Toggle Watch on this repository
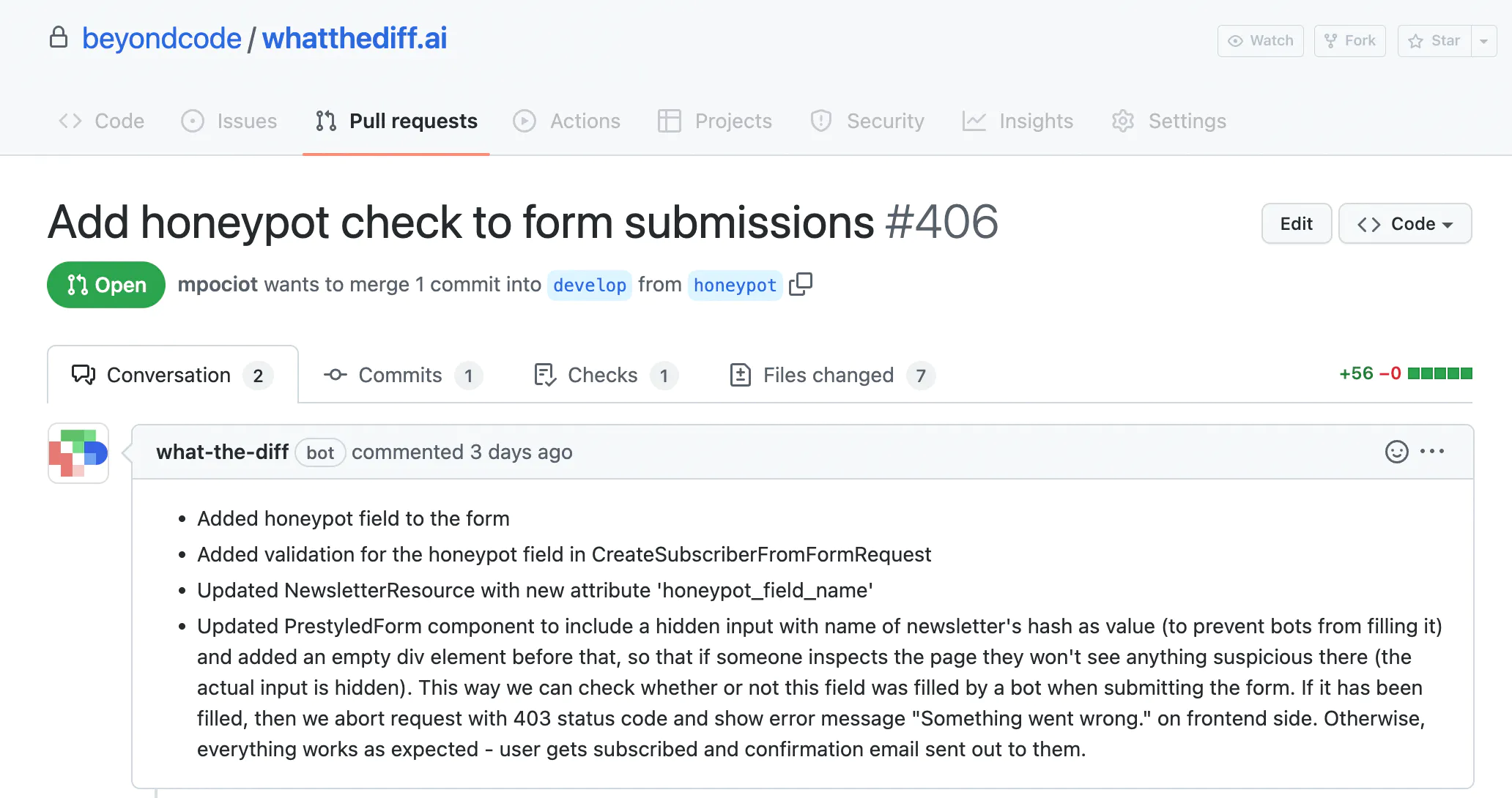 point(1261,41)
